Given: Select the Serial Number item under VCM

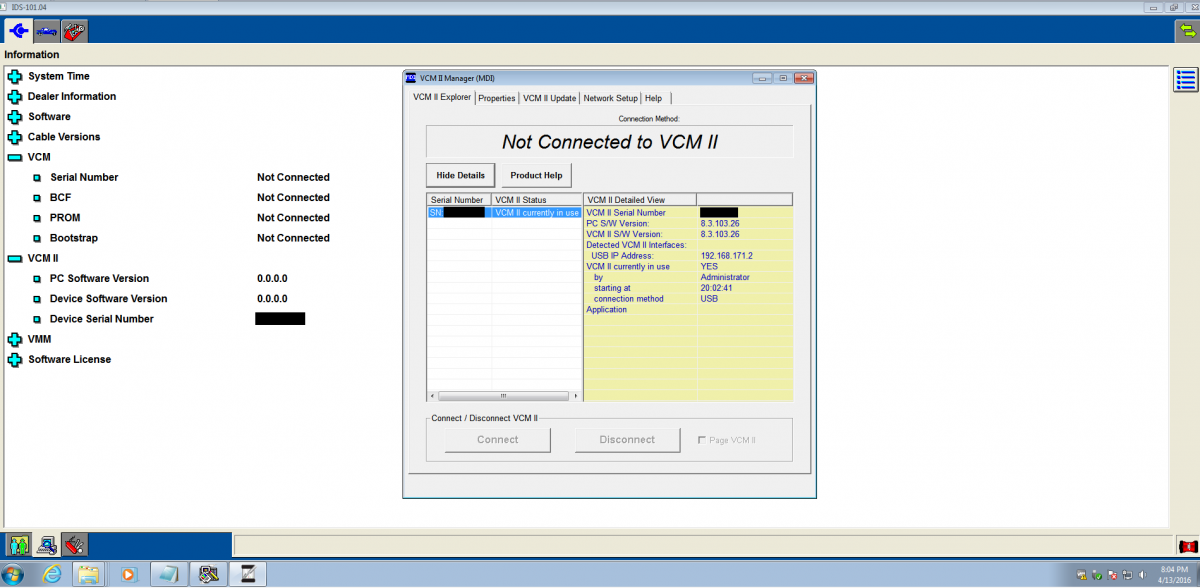Looking at the screenshot, I should coord(84,177).
